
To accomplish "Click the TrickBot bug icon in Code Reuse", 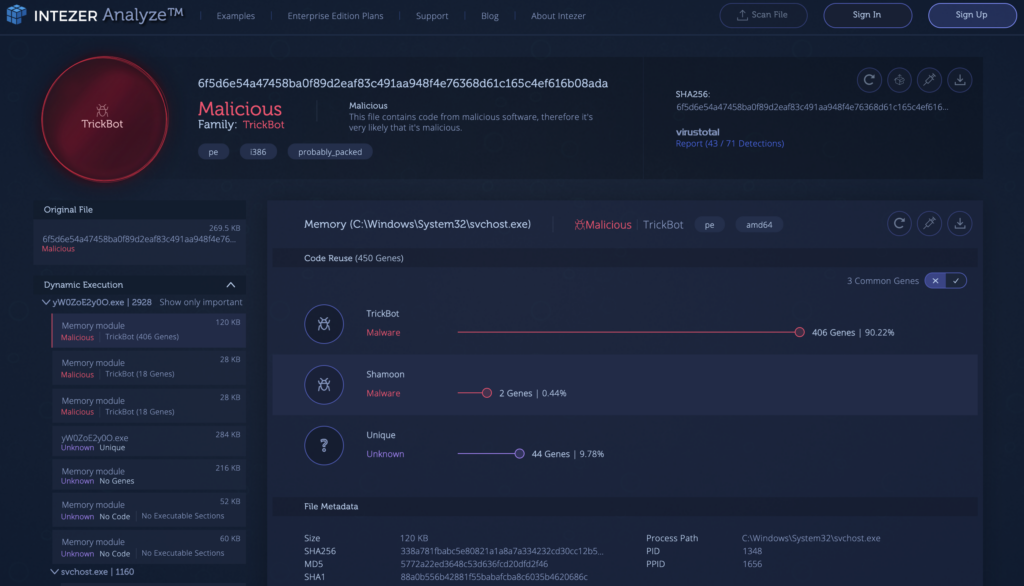I will coord(324,324).
